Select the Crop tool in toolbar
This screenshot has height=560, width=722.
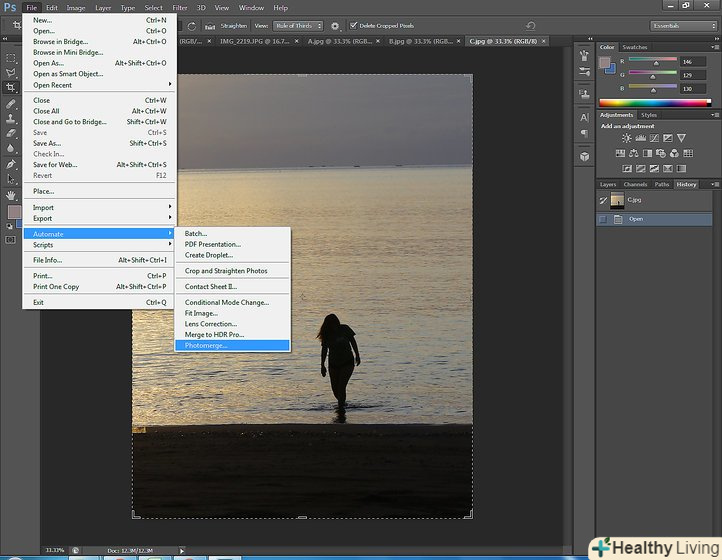tap(11, 88)
